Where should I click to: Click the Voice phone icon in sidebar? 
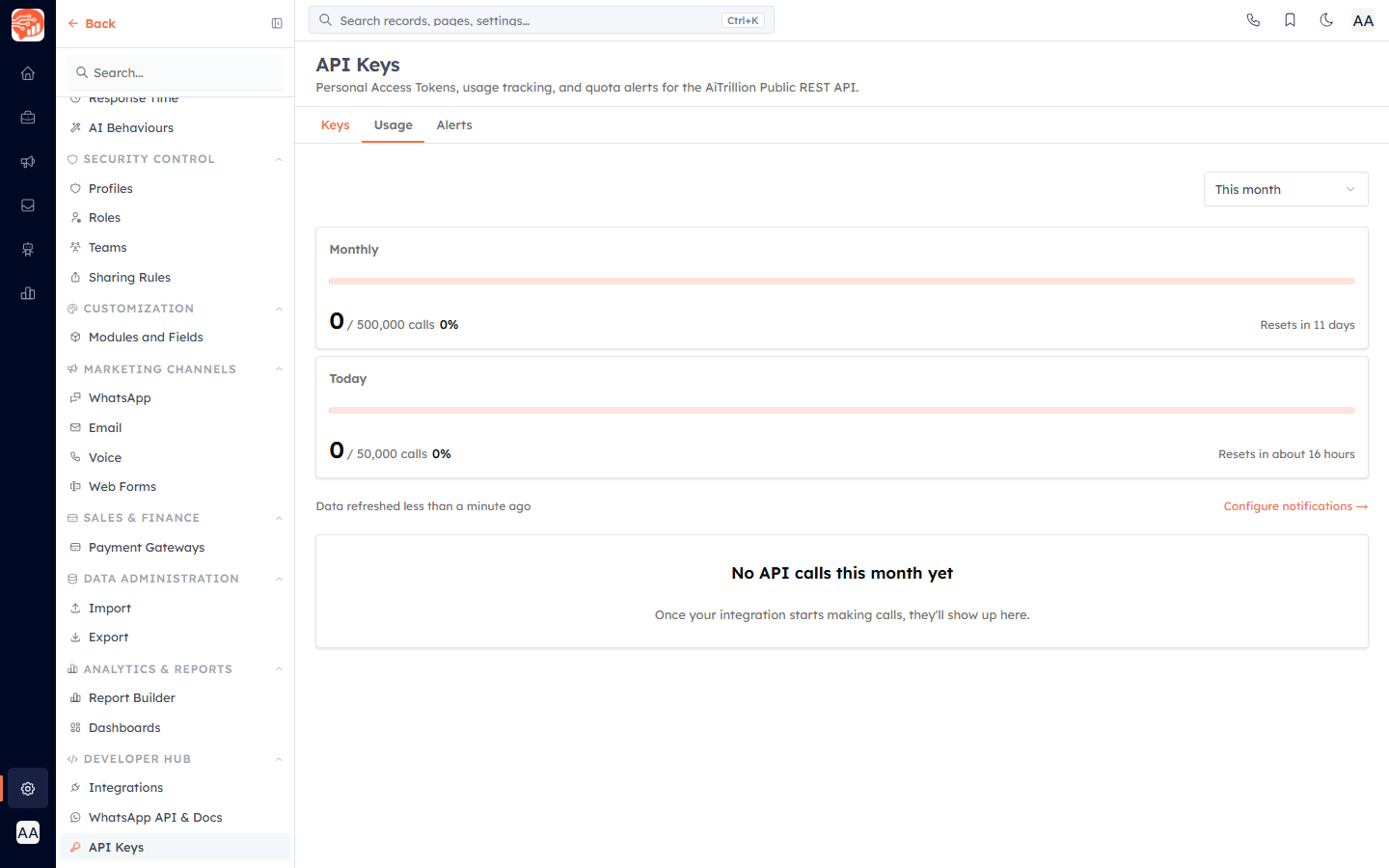pyautogui.click(x=75, y=457)
